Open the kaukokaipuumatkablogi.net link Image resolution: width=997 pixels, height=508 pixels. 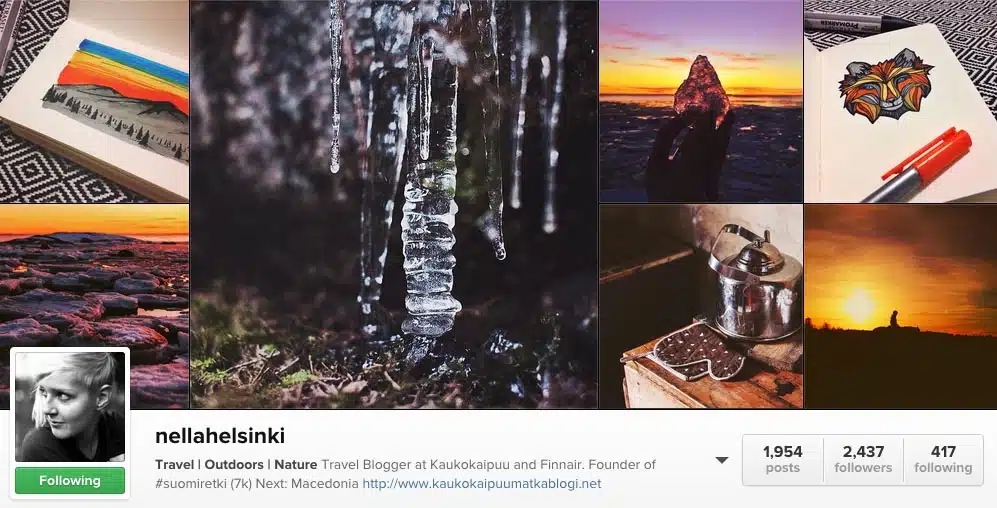(x=481, y=484)
